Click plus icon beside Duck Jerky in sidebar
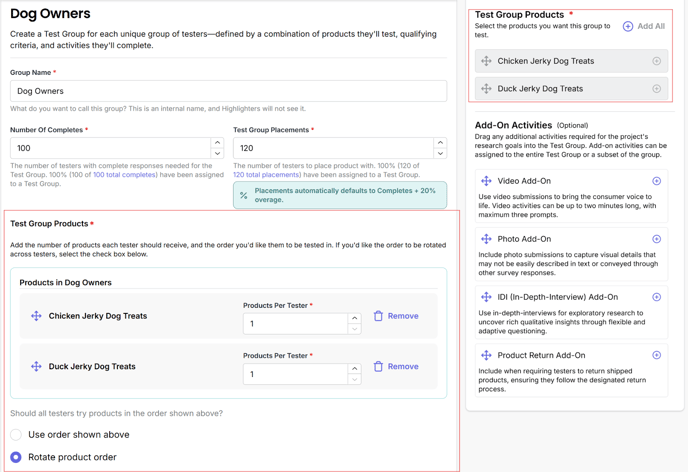The width and height of the screenshot is (688, 472). [x=656, y=89]
